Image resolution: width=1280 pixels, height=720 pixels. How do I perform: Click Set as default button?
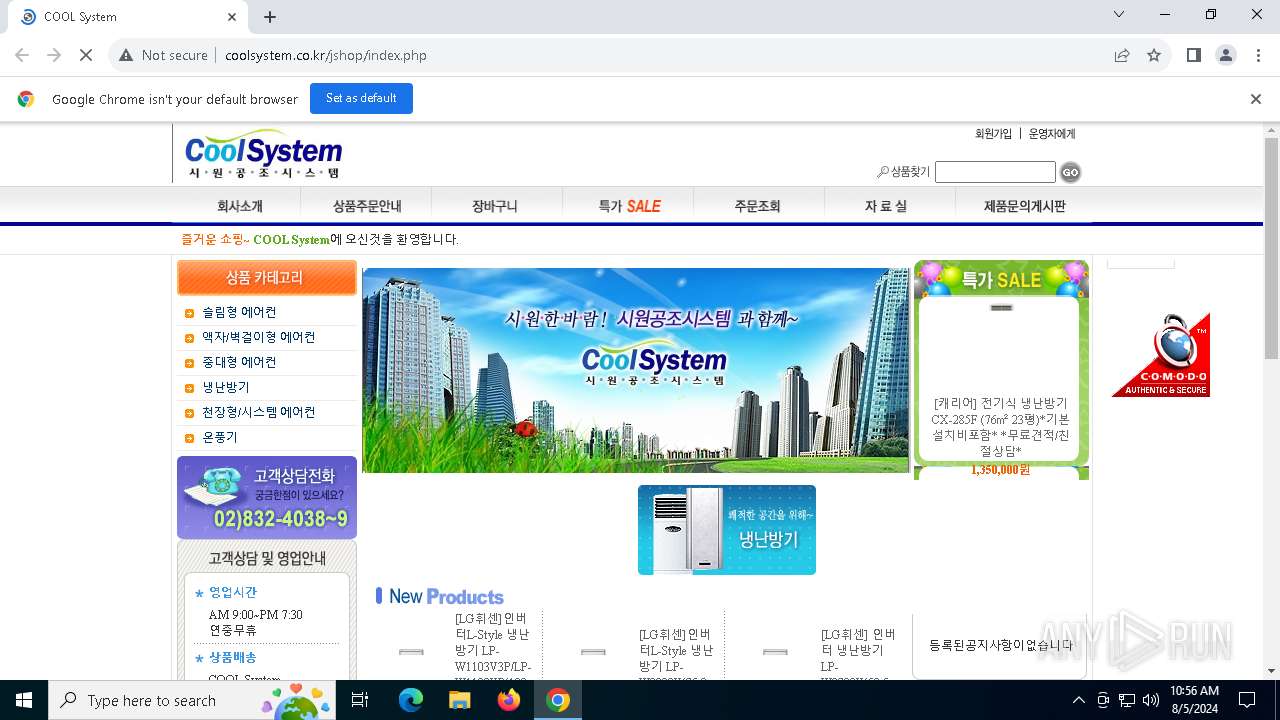[361, 98]
